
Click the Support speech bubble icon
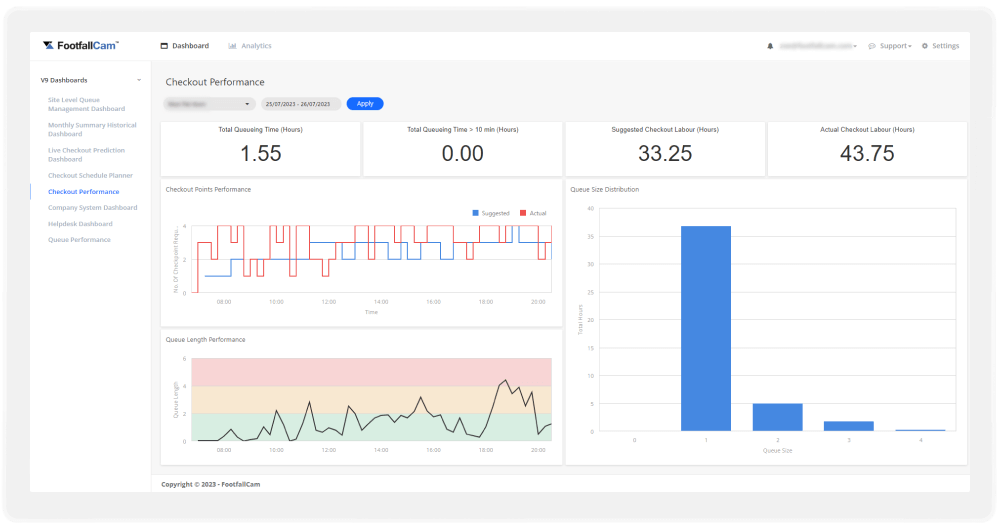coord(872,46)
